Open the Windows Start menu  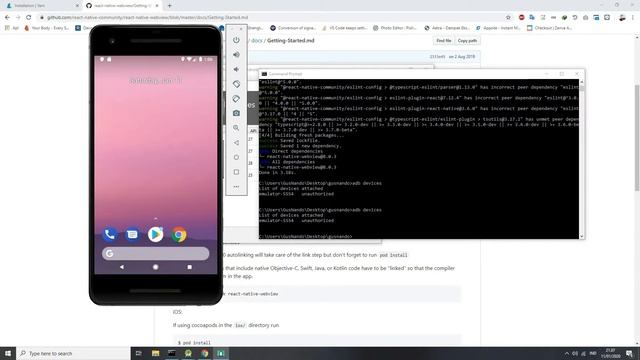point(8,353)
